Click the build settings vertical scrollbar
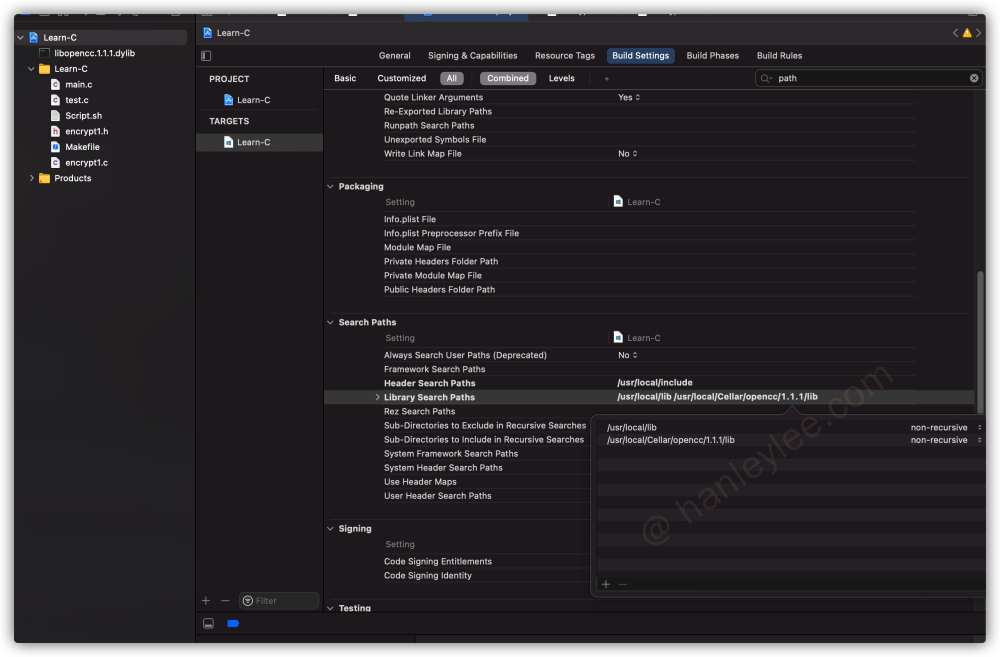Viewport: 1000px width, 657px height. (x=980, y=342)
